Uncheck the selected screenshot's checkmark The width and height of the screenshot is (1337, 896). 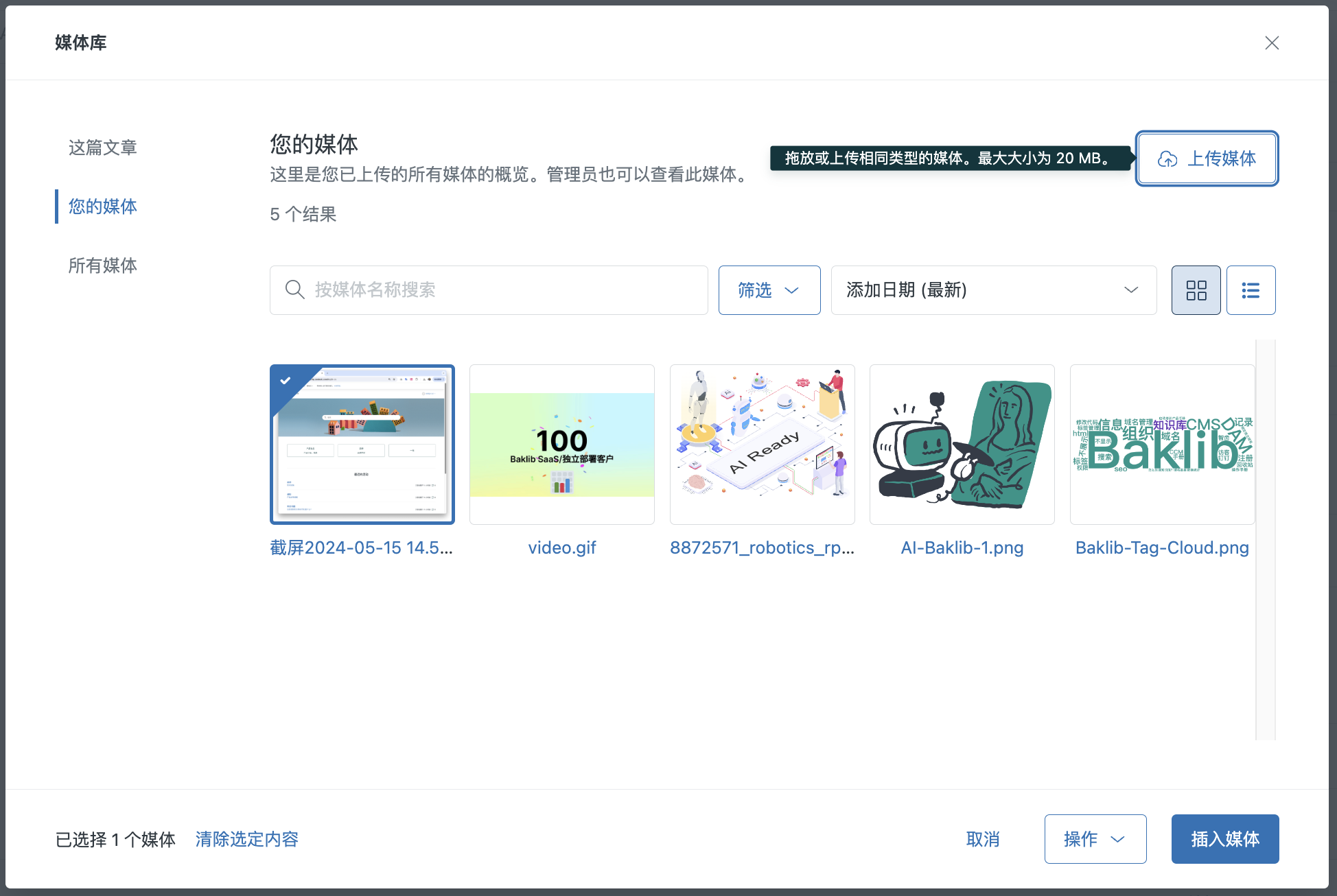tap(286, 380)
